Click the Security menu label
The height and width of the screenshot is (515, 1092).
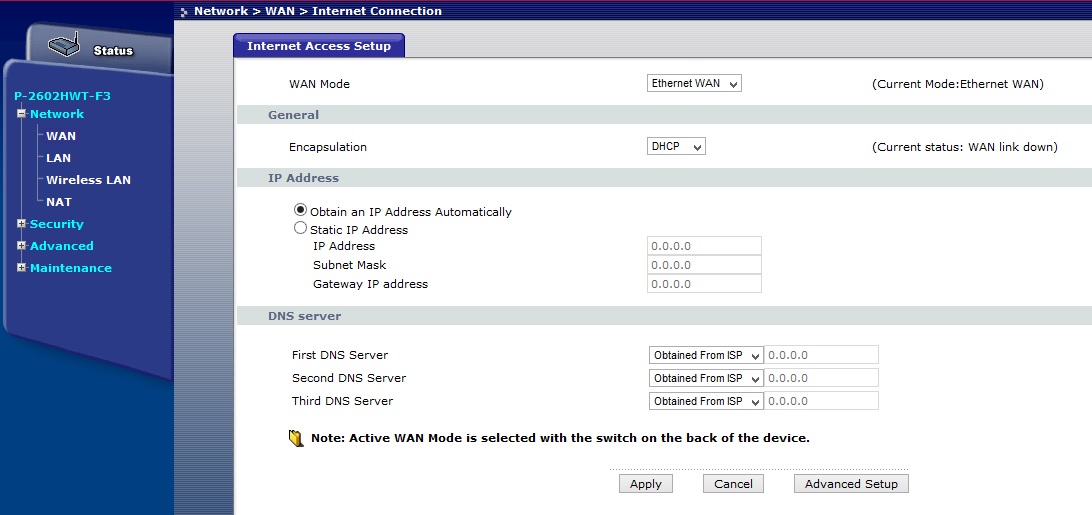click(56, 224)
